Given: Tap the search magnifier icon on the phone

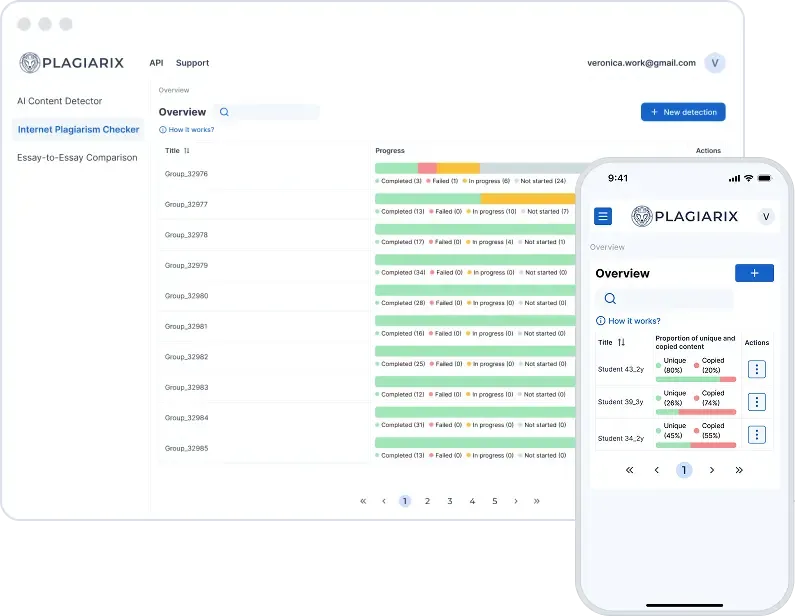Looking at the screenshot, I should pos(610,299).
